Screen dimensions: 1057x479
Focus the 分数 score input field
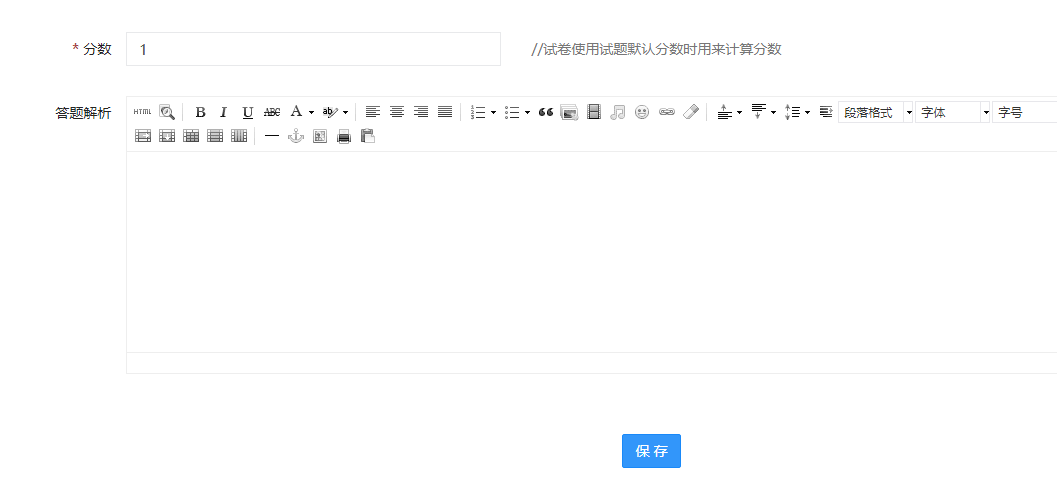[x=313, y=49]
